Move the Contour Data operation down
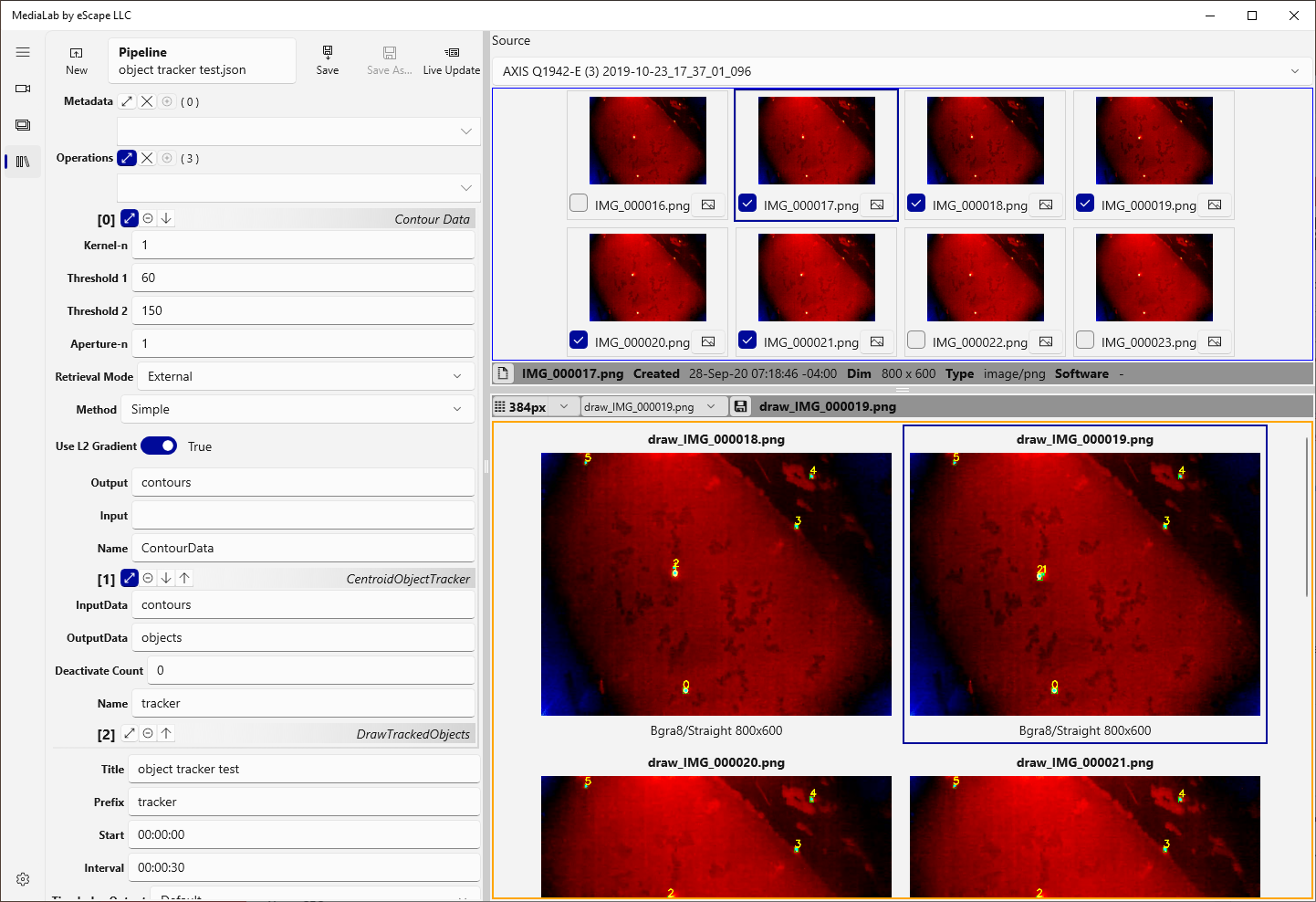 (165, 218)
